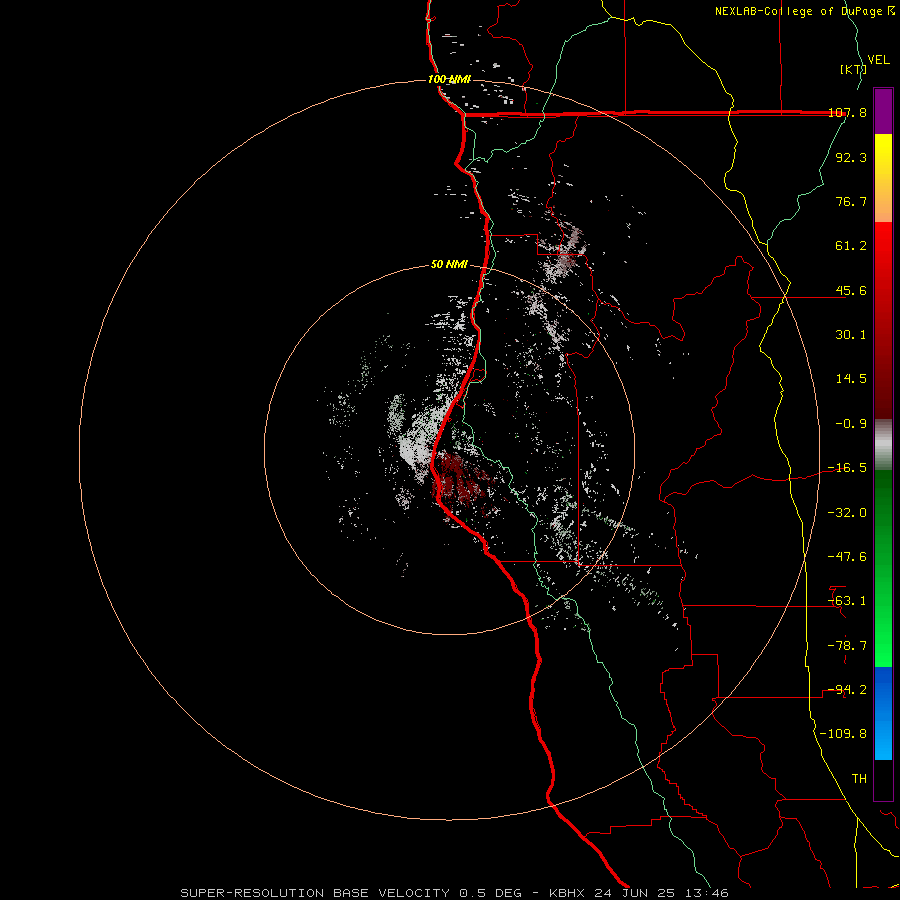
Task: Click the purple segment of color bar
Action: point(883,111)
